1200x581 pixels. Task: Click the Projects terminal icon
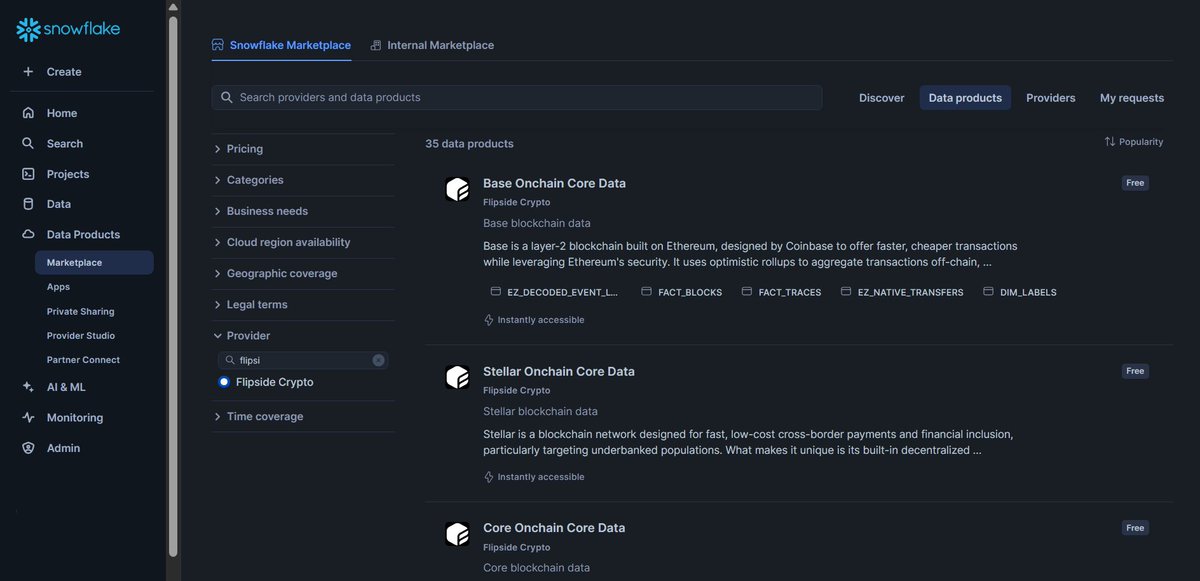tap(28, 174)
